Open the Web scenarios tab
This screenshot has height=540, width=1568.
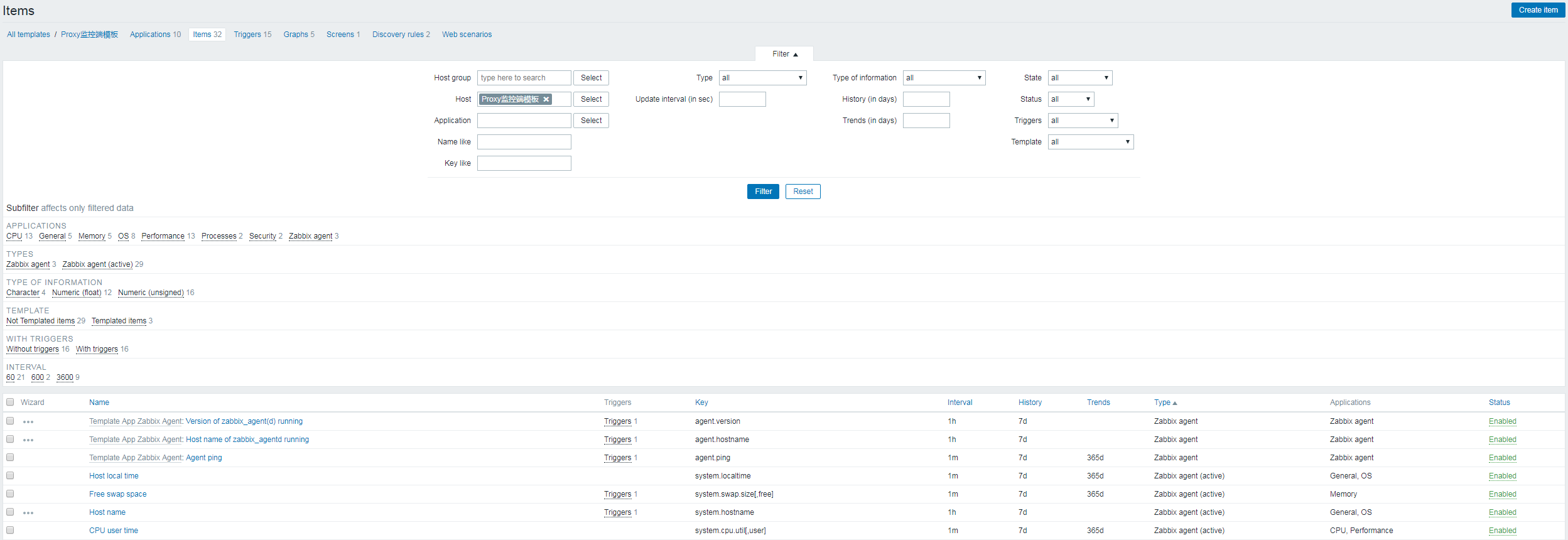[x=467, y=35]
